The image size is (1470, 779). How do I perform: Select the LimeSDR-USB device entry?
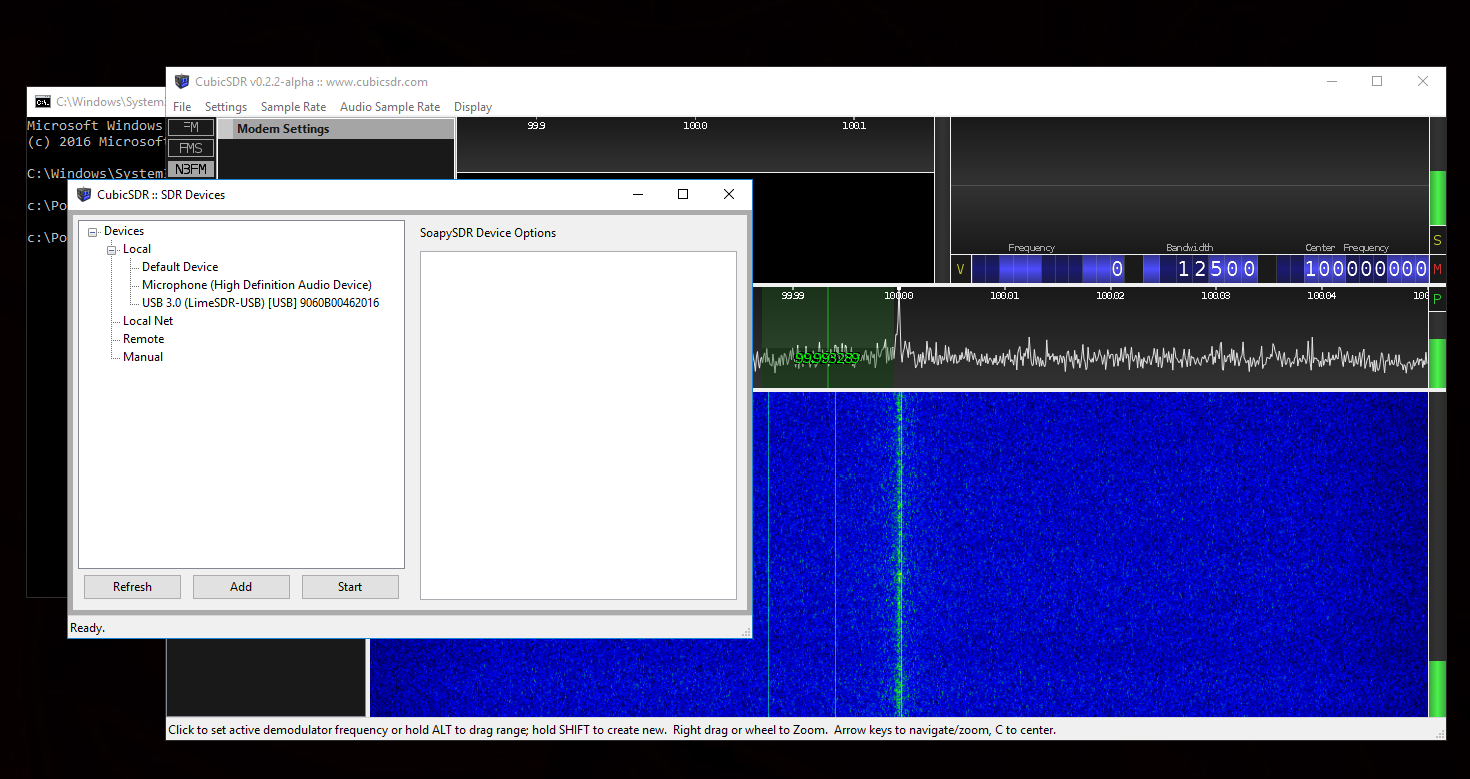260,303
